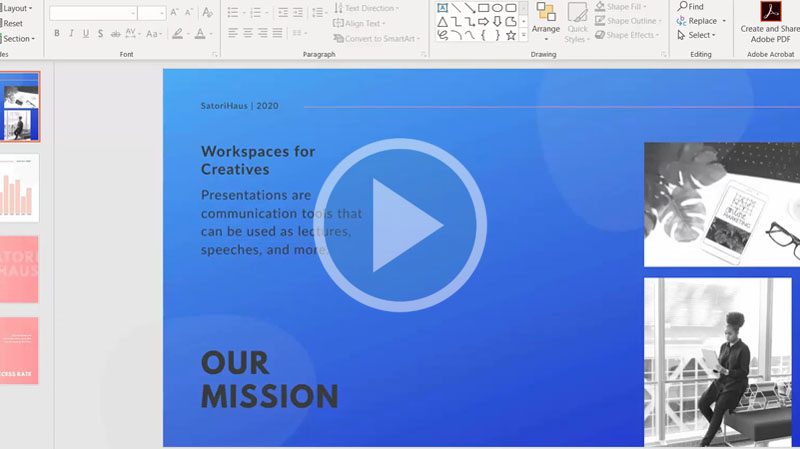This screenshot has width=800, height=449.
Task: Click the Increase Indent icon
Action: click(x=298, y=13)
